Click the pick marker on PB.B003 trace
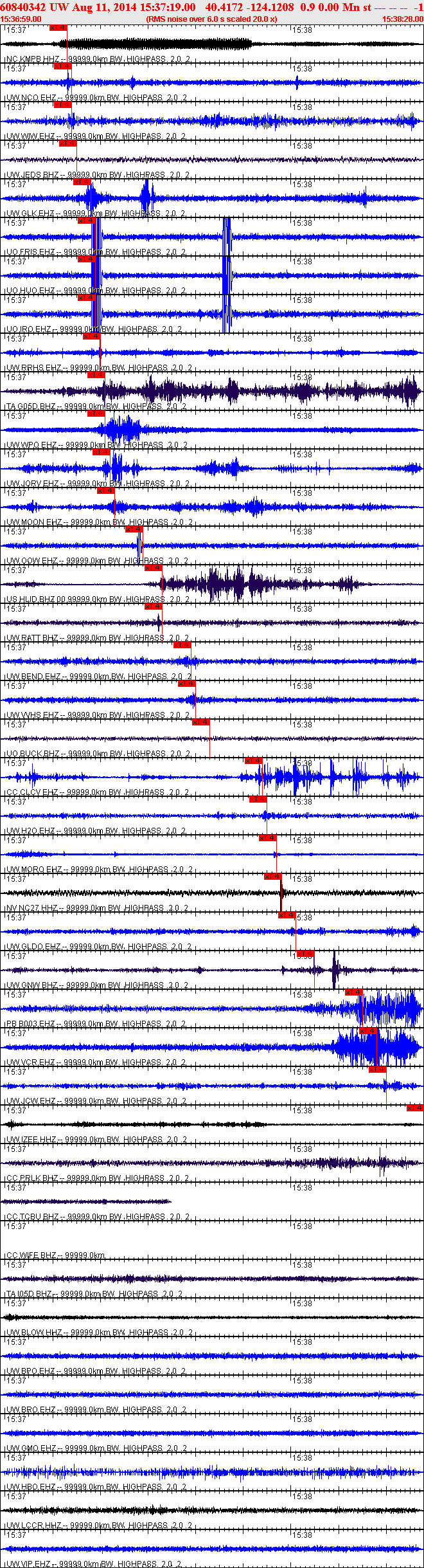The width and height of the screenshot is (424, 1568). (353, 992)
